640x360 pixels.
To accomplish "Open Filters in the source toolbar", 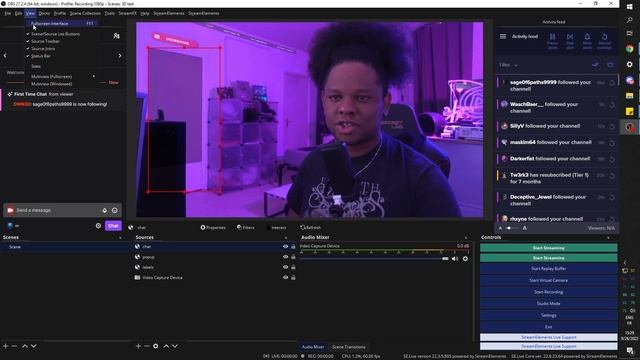I will point(246,228).
